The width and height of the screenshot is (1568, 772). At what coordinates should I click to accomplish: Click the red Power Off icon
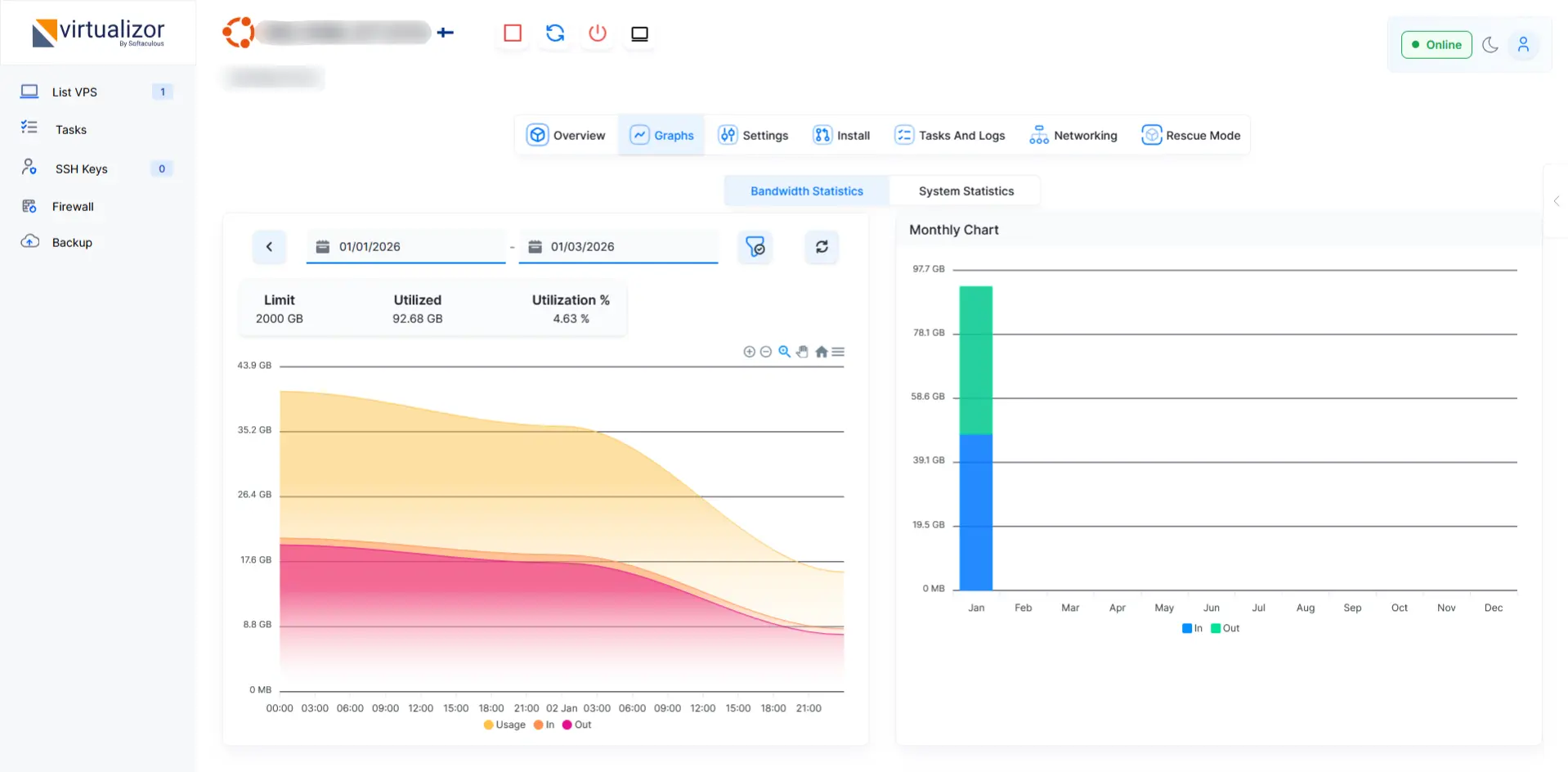(598, 34)
